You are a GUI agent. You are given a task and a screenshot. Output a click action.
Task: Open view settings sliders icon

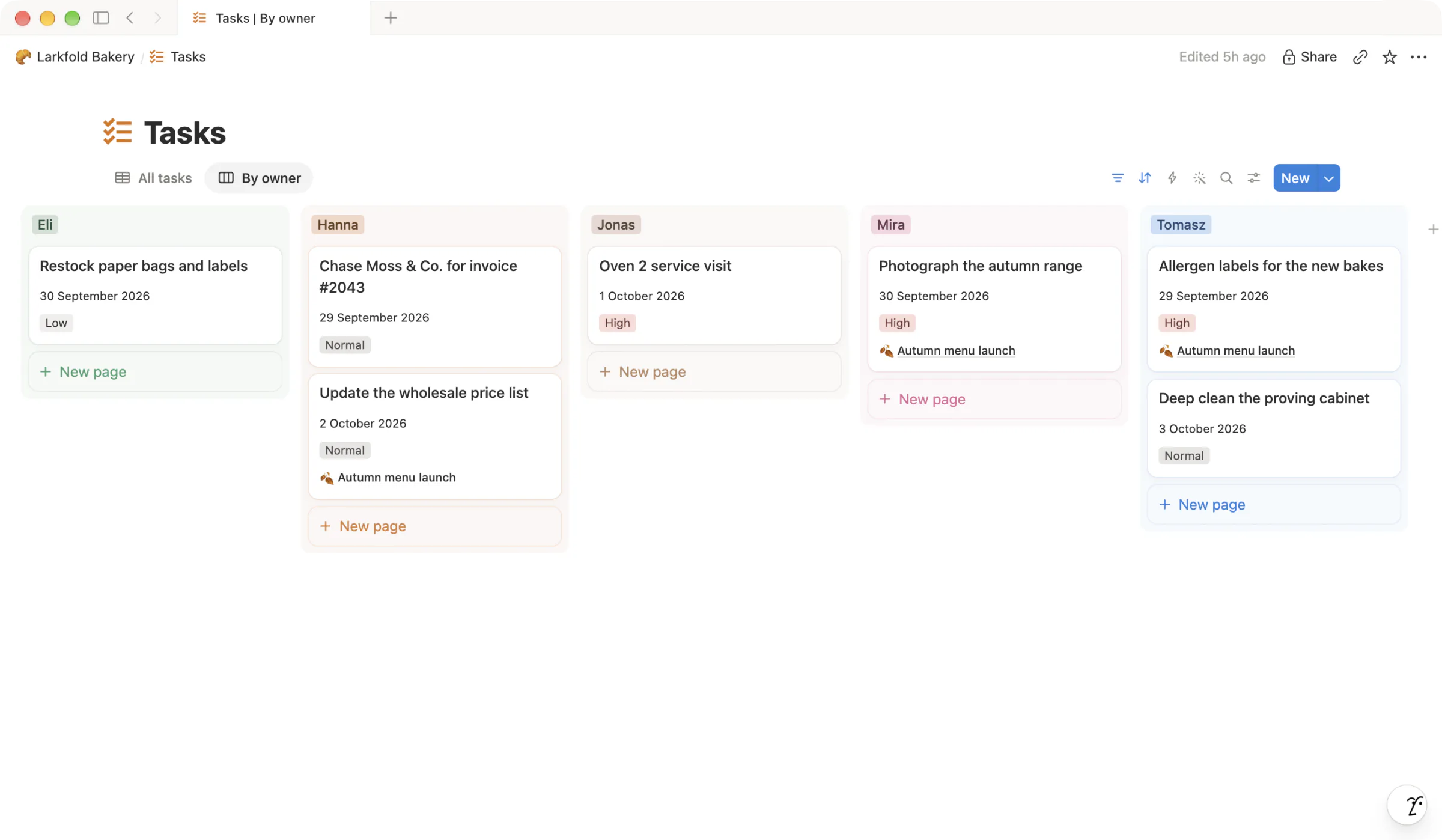pos(1253,178)
